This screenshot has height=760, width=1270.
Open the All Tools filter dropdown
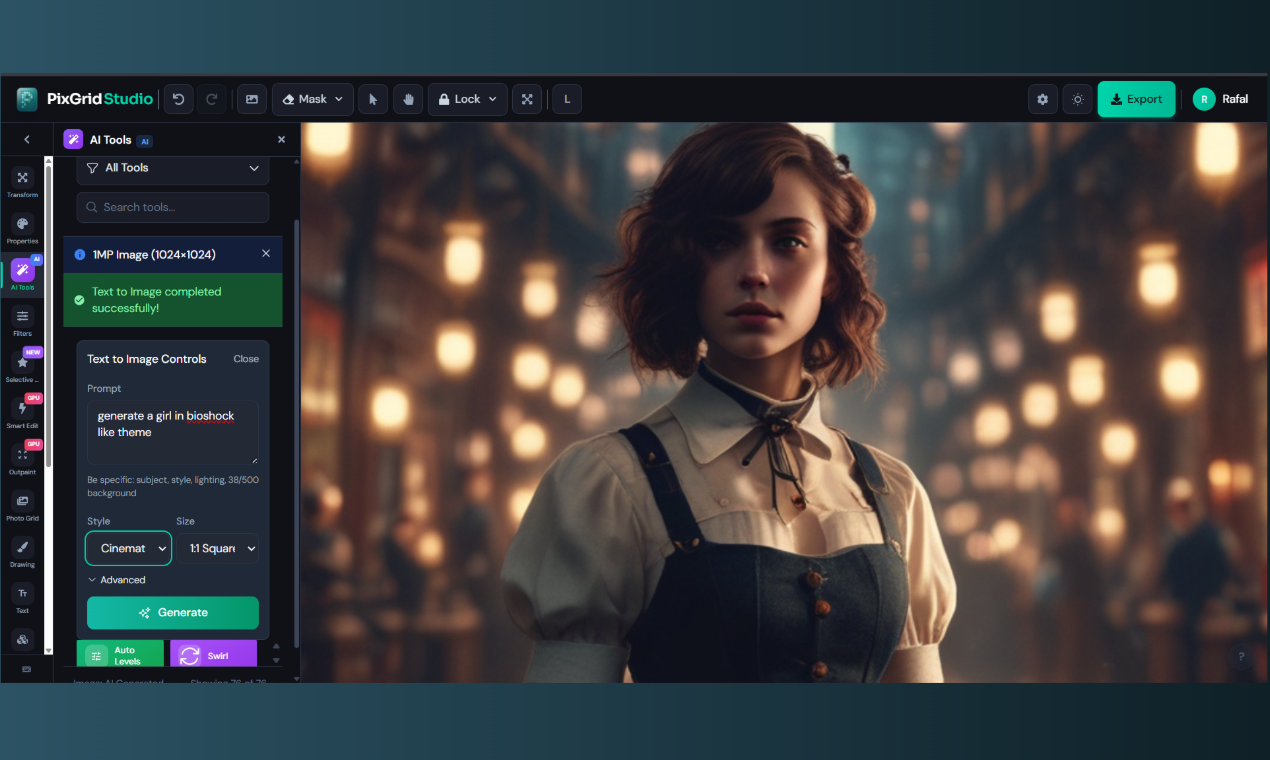[172, 167]
